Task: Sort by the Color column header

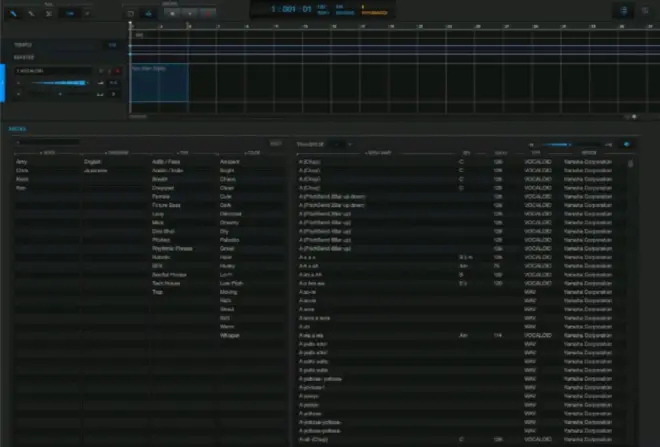Action: (x=253, y=153)
